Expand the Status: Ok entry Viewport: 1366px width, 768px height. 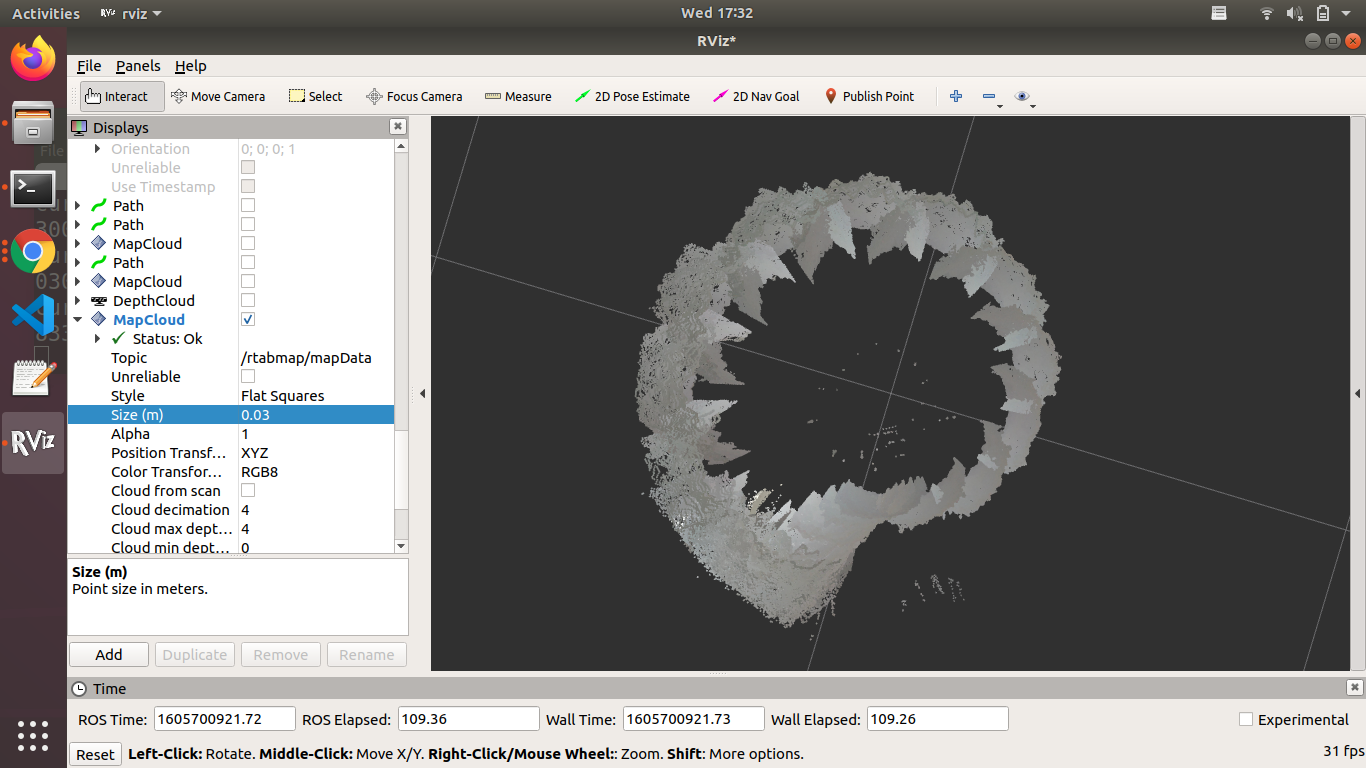click(x=97, y=339)
